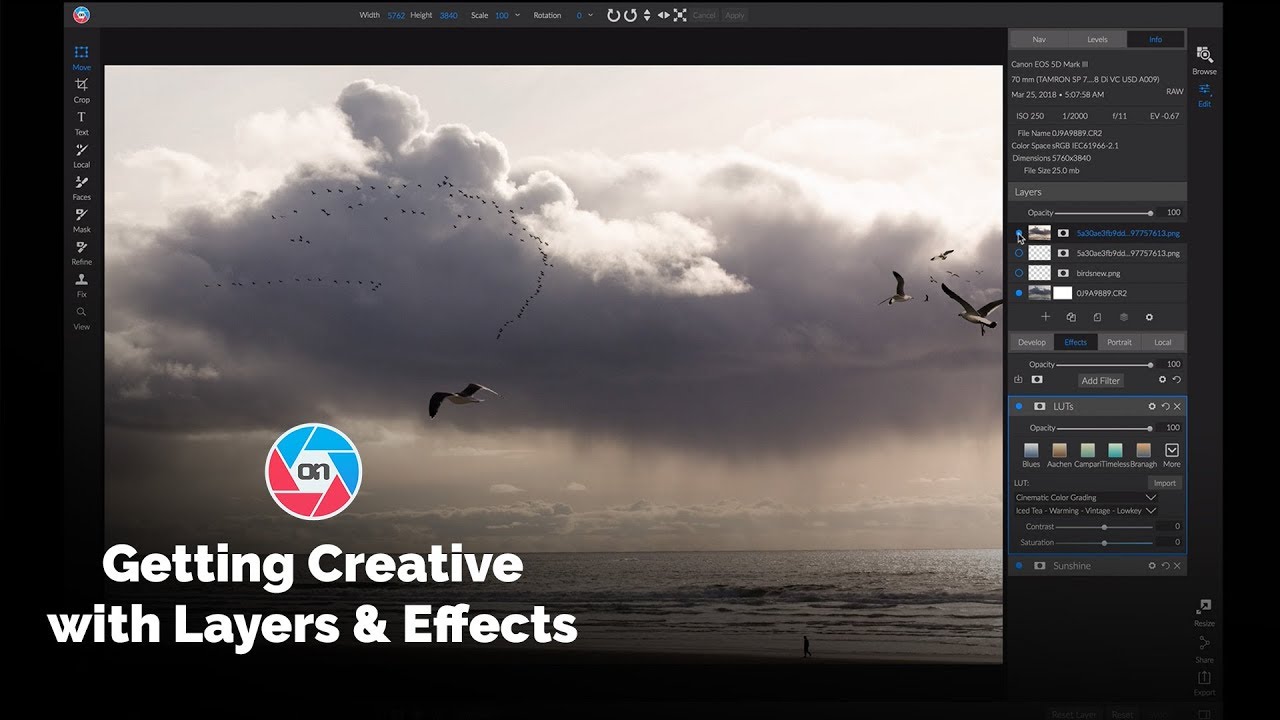The width and height of the screenshot is (1280, 720).
Task: Toggle visibility of second 5a30ae3fb9dd png layer
Action: [1019, 253]
